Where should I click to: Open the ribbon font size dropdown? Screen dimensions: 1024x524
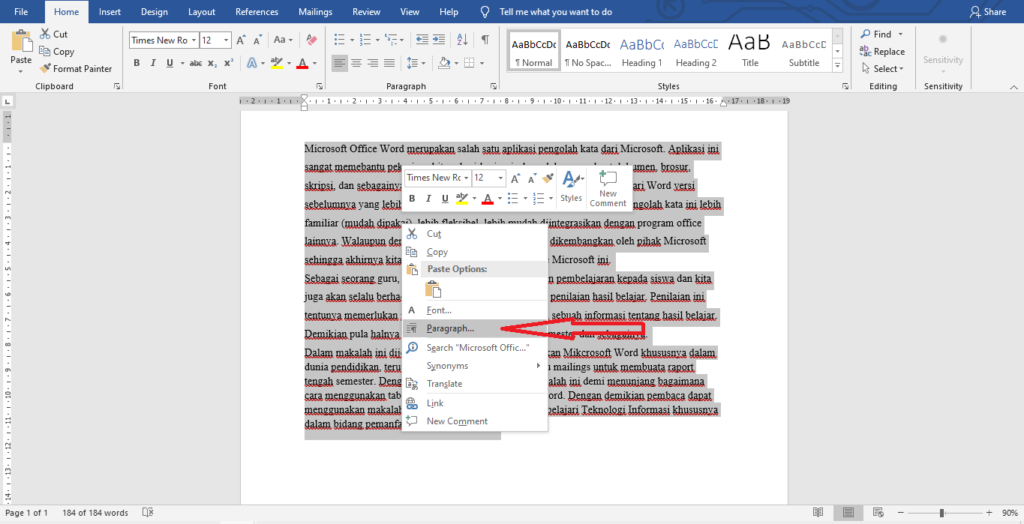point(227,41)
